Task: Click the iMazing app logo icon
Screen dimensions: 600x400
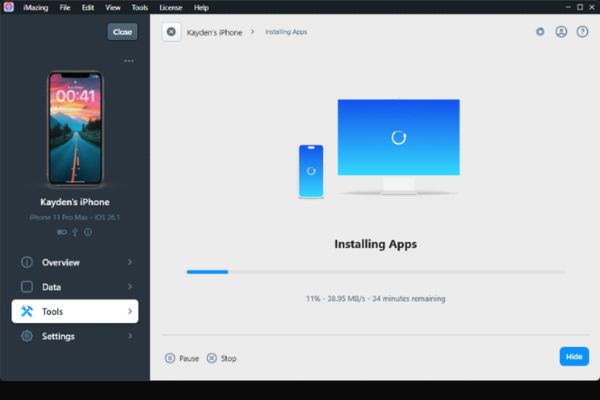Action: point(9,7)
